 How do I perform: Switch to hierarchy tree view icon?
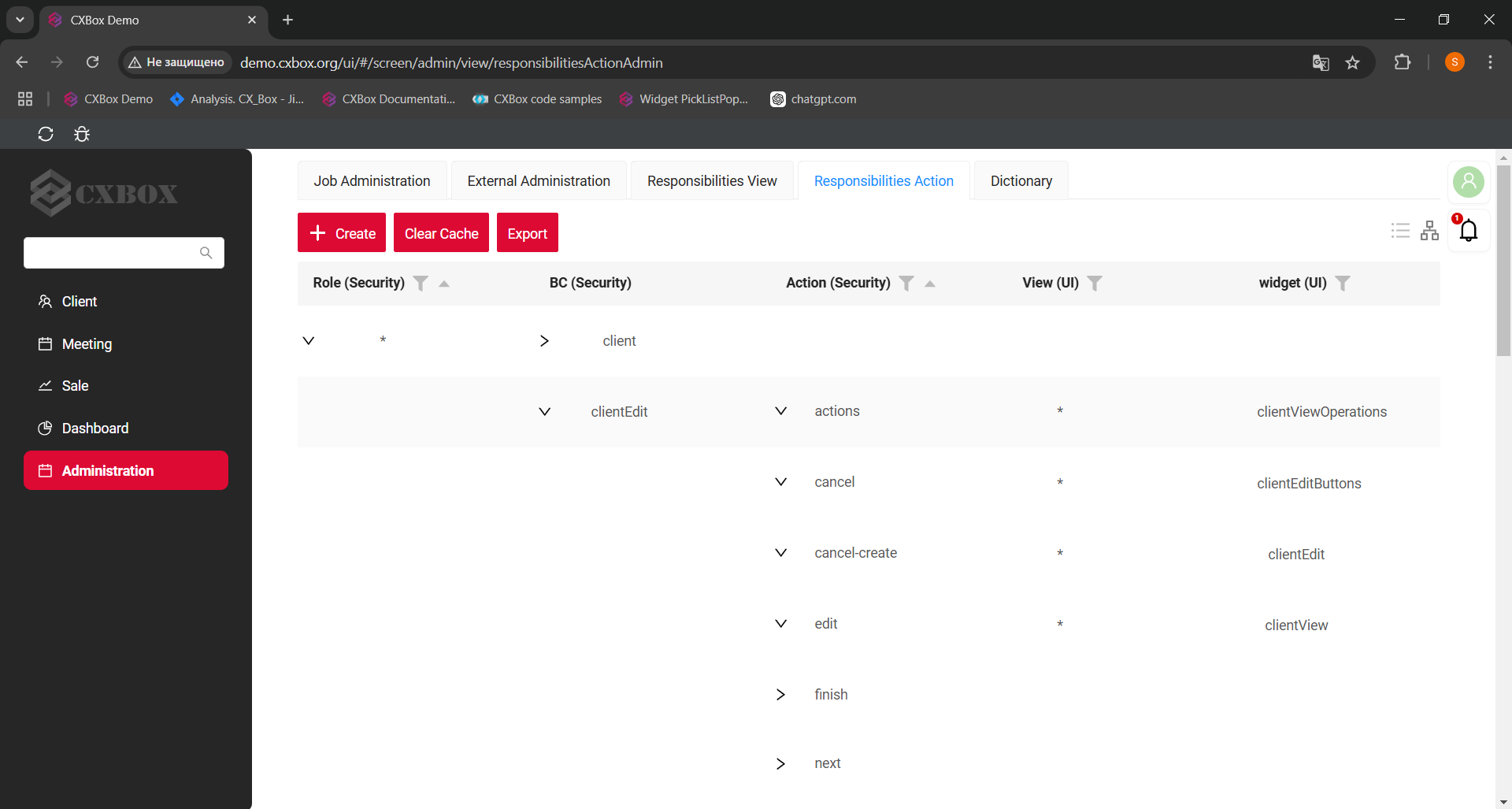tap(1429, 231)
